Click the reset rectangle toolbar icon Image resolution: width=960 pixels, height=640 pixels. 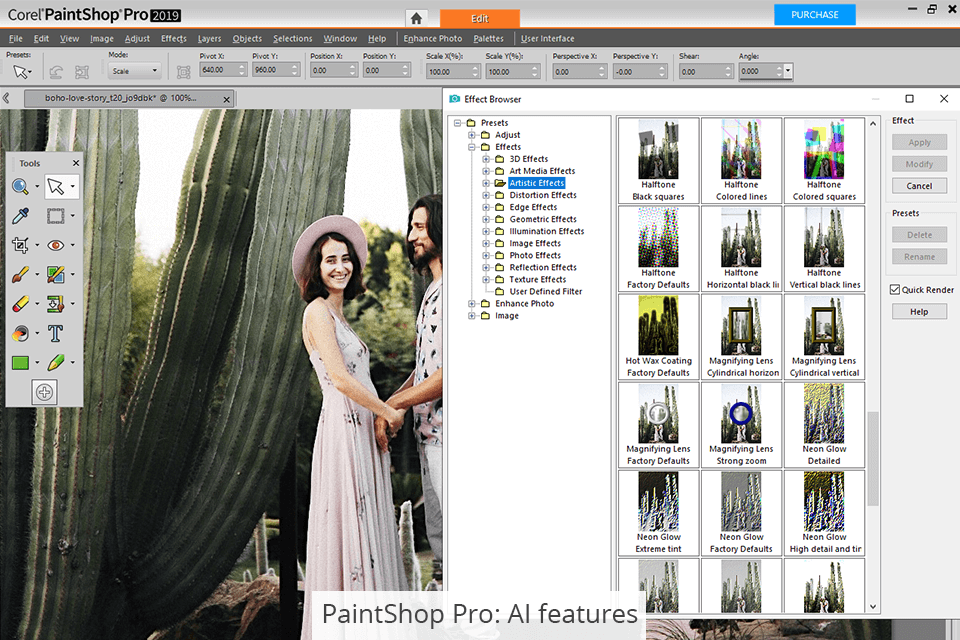click(82, 72)
